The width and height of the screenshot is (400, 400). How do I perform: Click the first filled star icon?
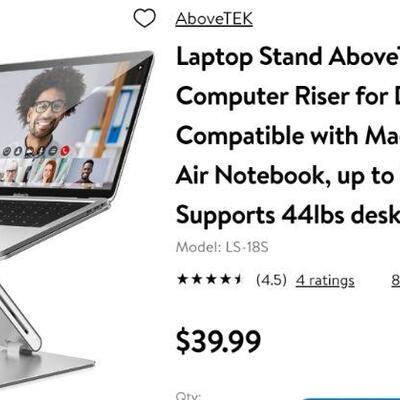coord(183,279)
